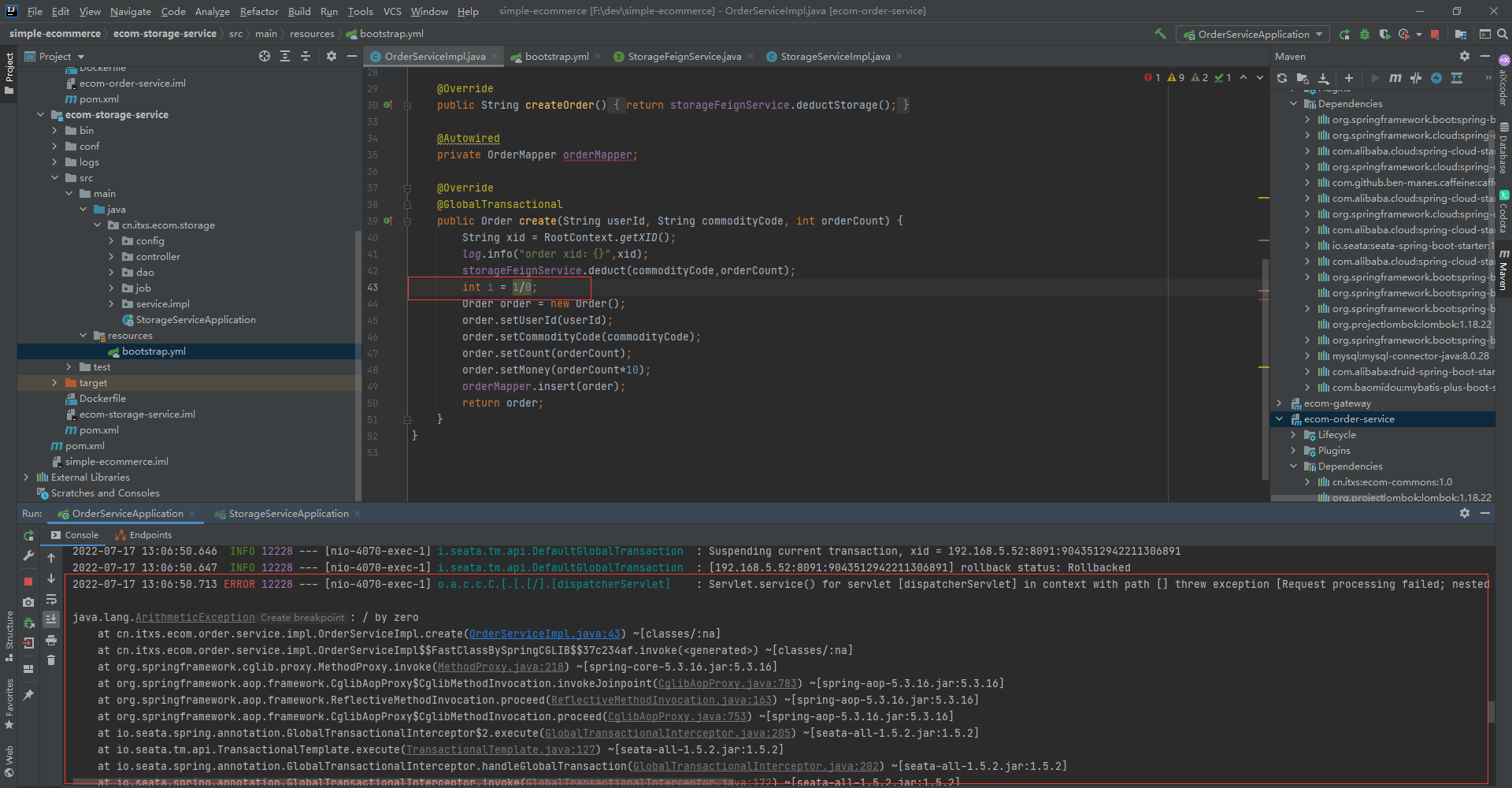1512x788 pixels.
Task: Click Select Opened File target icon in Project panel
Action: coord(265,56)
